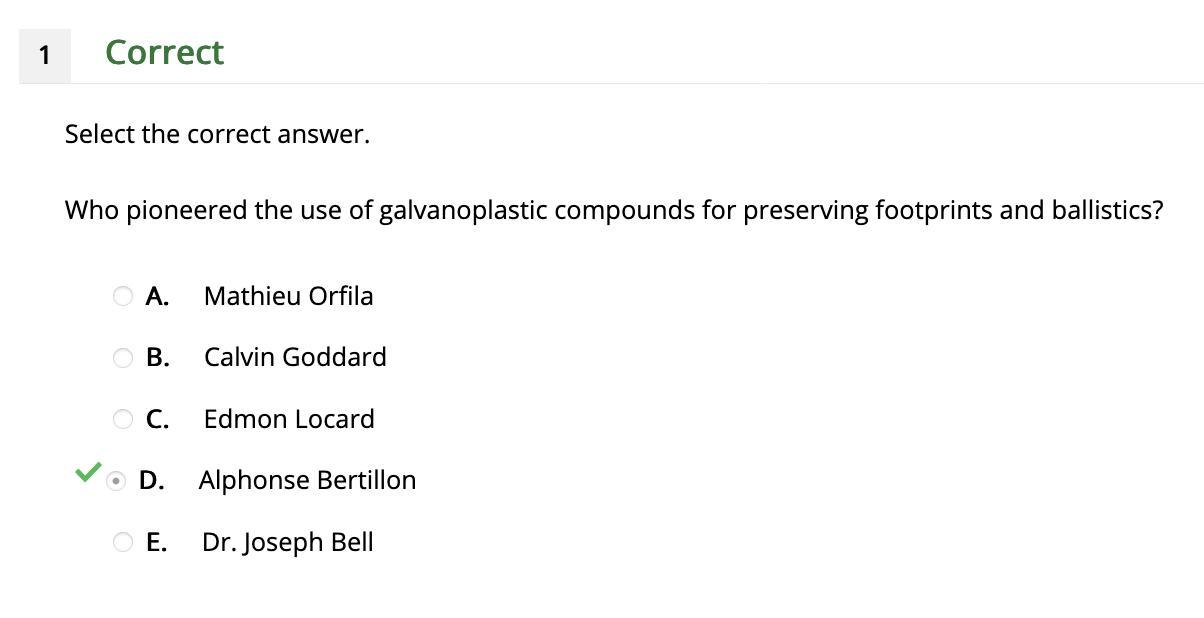Select the radio button for option A

(123, 296)
